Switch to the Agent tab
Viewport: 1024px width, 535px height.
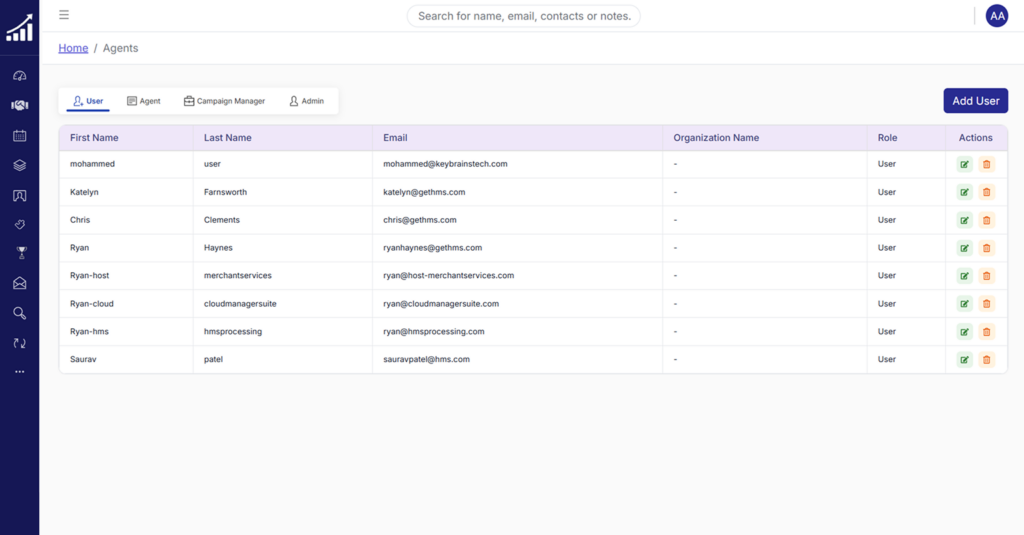(x=144, y=101)
